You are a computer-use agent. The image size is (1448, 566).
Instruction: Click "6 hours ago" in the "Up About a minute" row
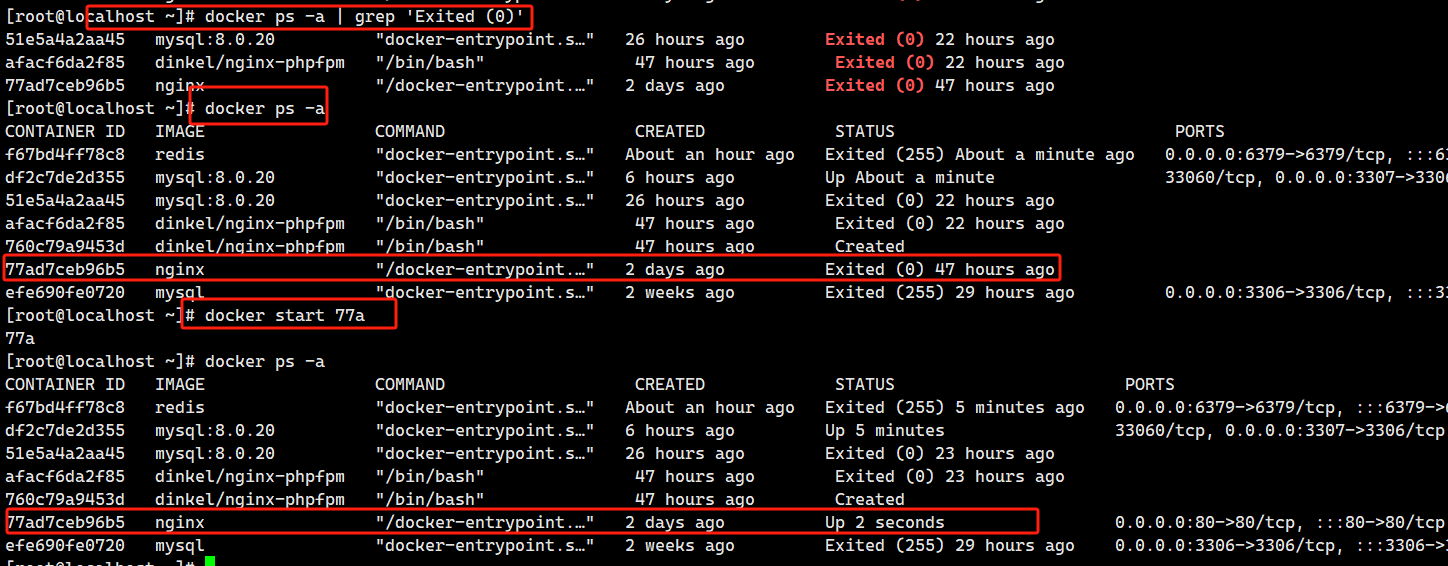[680, 178]
